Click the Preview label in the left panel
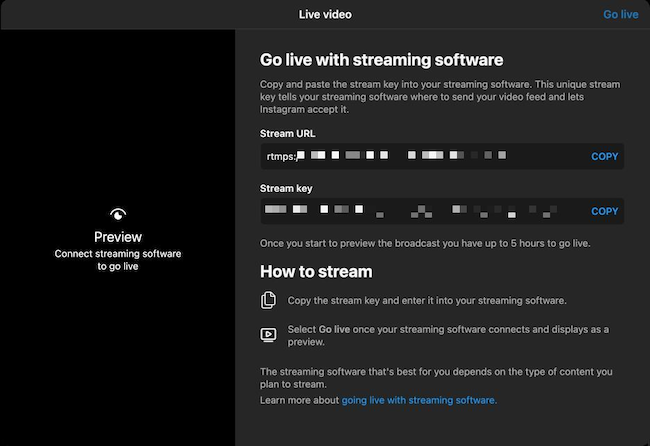The height and width of the screenshot is (446, 650). coord(118,237)
